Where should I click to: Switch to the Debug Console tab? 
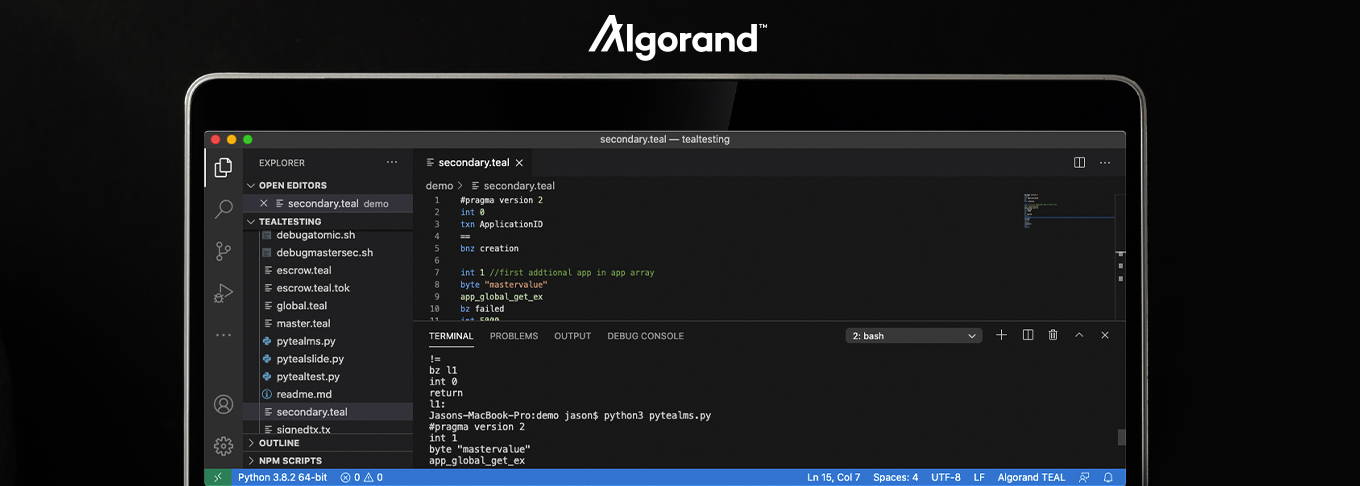tap(645, 336)
